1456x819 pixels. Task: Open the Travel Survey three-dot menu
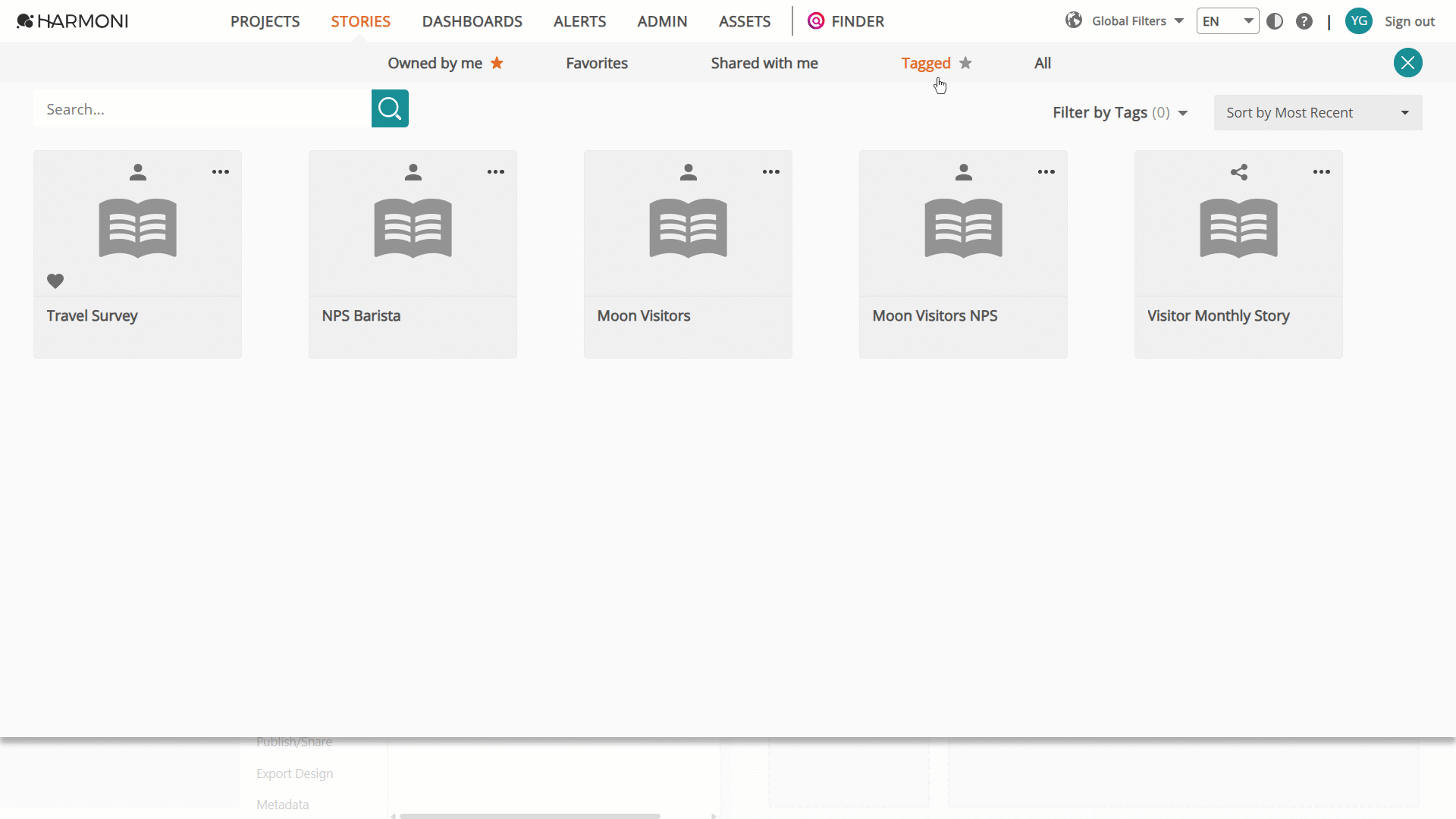tap(221, 172)
